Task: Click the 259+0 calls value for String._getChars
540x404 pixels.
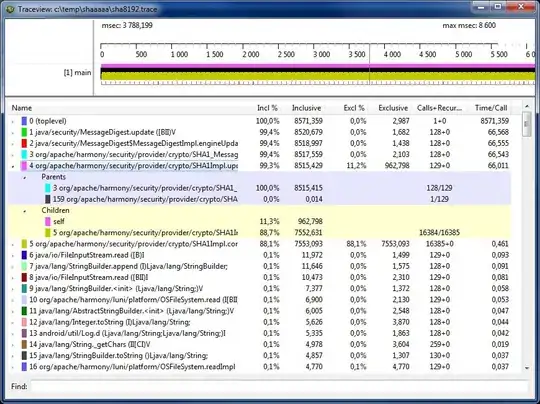Action: 439,344
